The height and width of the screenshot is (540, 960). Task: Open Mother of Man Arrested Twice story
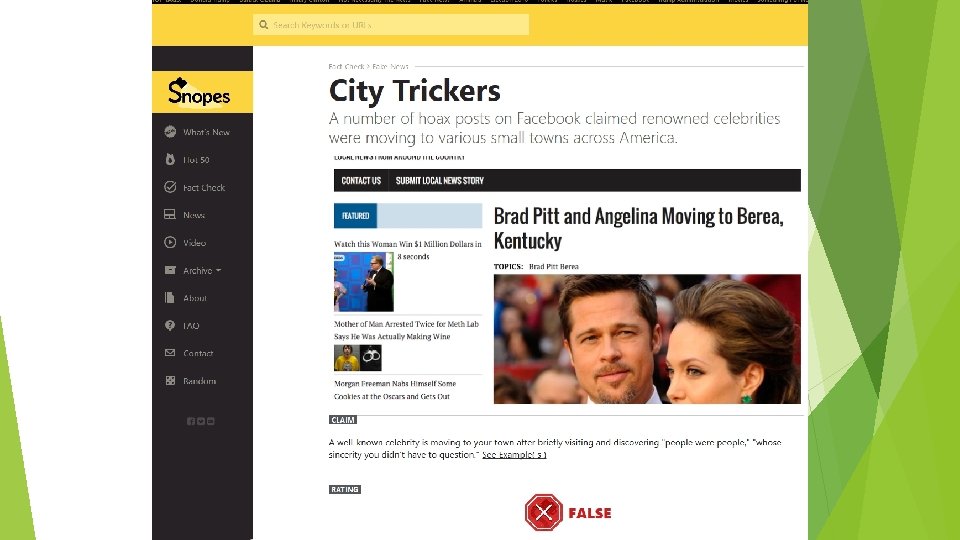pos(407,330)
